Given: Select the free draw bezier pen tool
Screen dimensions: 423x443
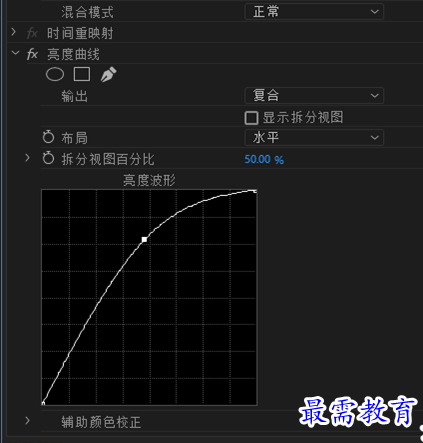Looking at the screenshot, I should [x=108, y=74].
